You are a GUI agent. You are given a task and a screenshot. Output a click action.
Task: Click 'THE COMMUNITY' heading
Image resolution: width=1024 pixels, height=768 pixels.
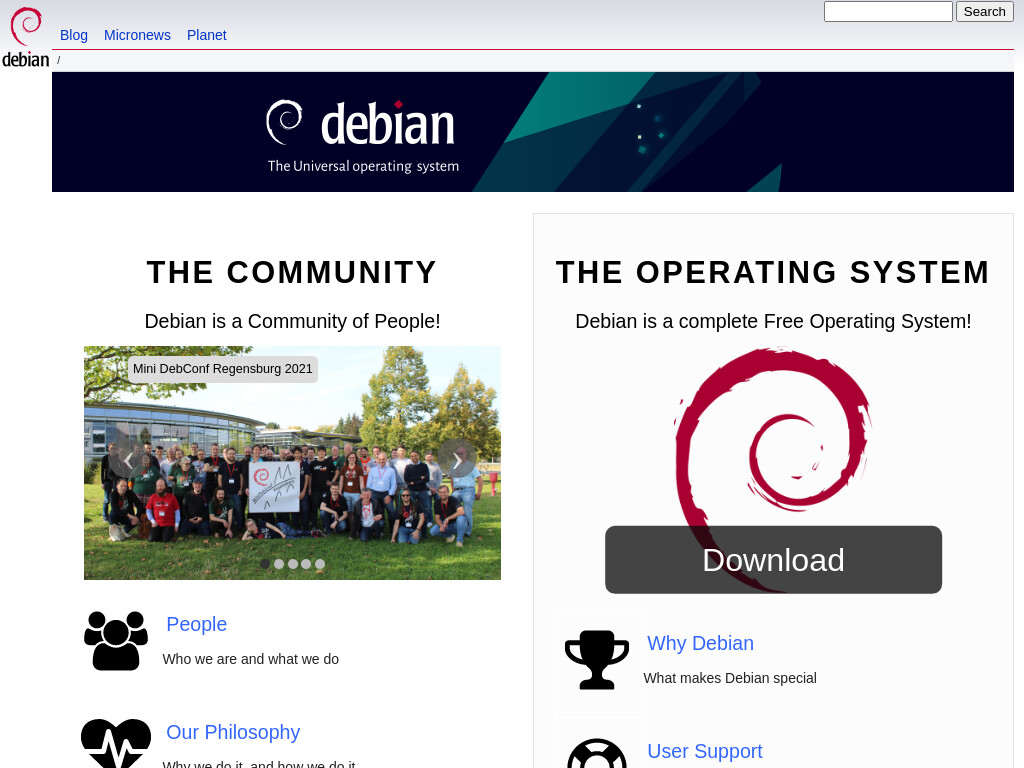[x=292, y=272]
